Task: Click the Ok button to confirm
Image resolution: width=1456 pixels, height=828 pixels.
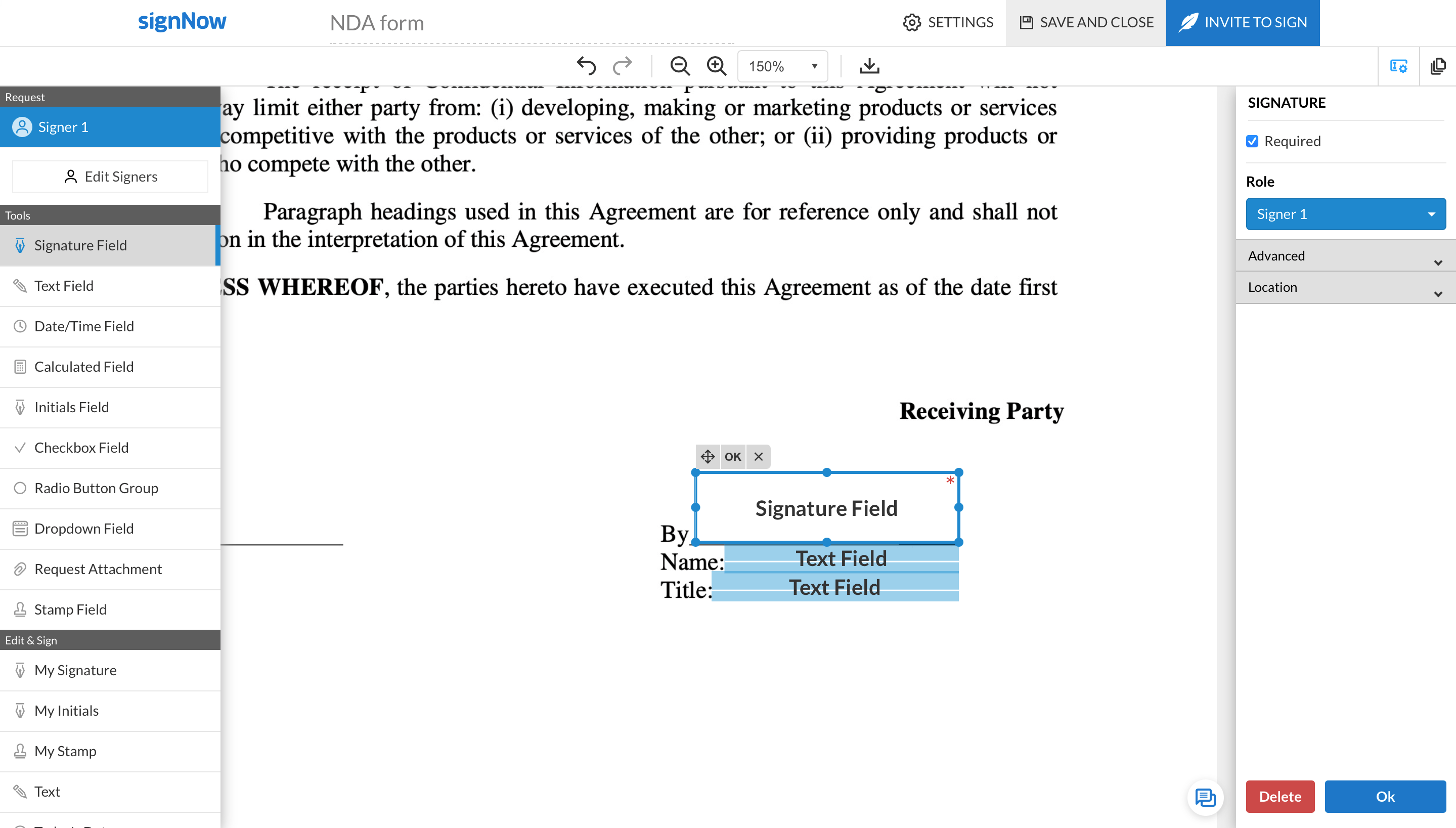Action: tap(1385, 797)
